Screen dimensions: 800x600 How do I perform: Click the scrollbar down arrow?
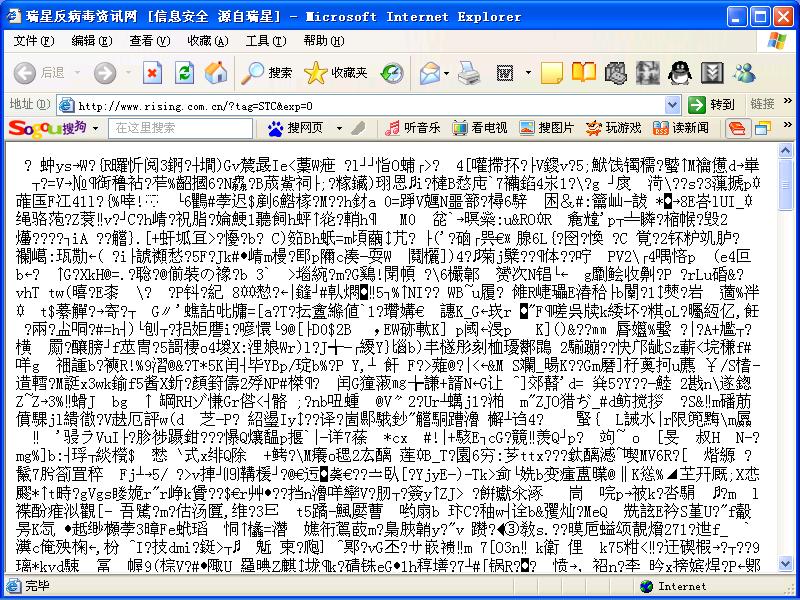click(785, 564)
